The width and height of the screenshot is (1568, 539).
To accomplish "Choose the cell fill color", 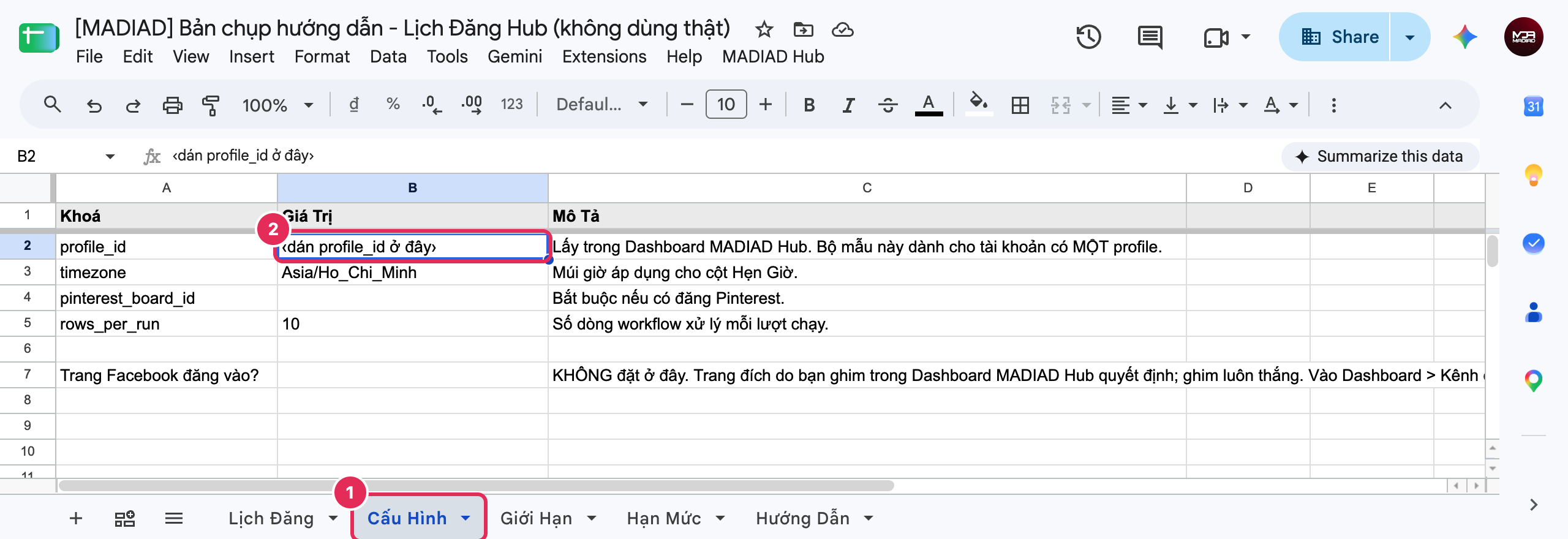I will click(978, 104).
